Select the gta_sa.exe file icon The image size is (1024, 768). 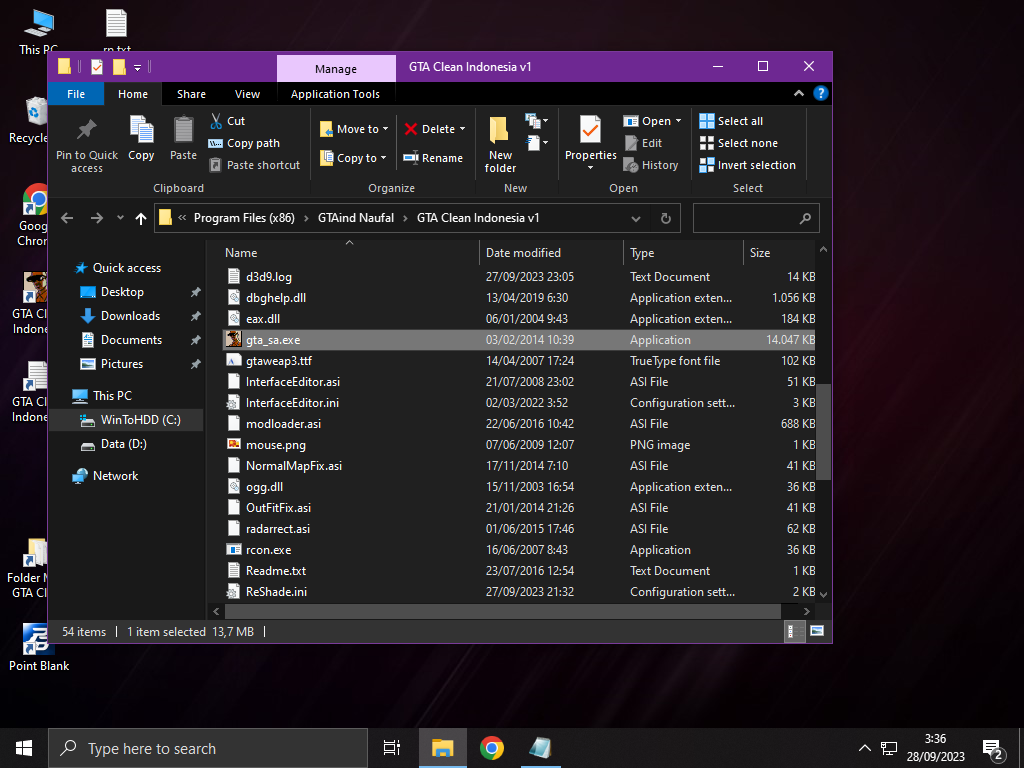[x=234, y=340]
